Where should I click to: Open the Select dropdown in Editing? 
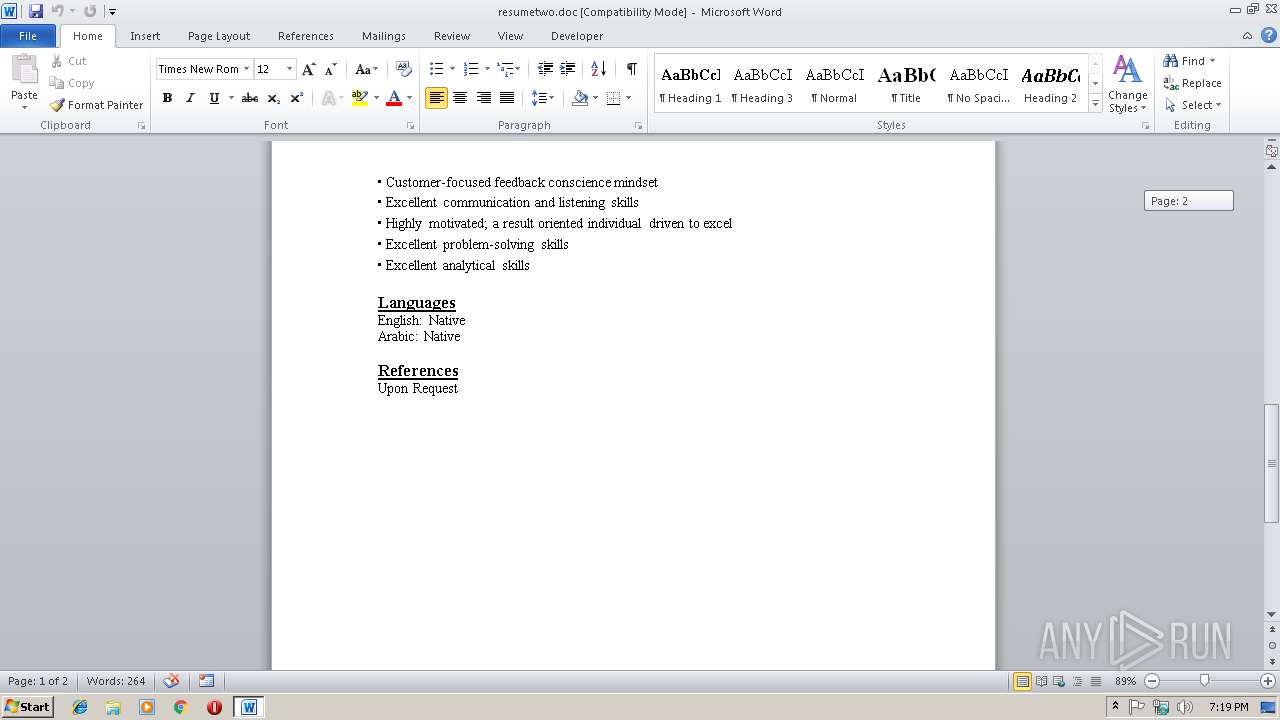tap(1193, 105)
